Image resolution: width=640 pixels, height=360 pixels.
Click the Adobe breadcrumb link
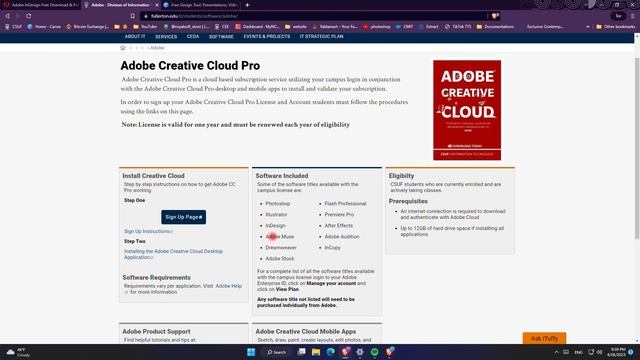(157, 48)
